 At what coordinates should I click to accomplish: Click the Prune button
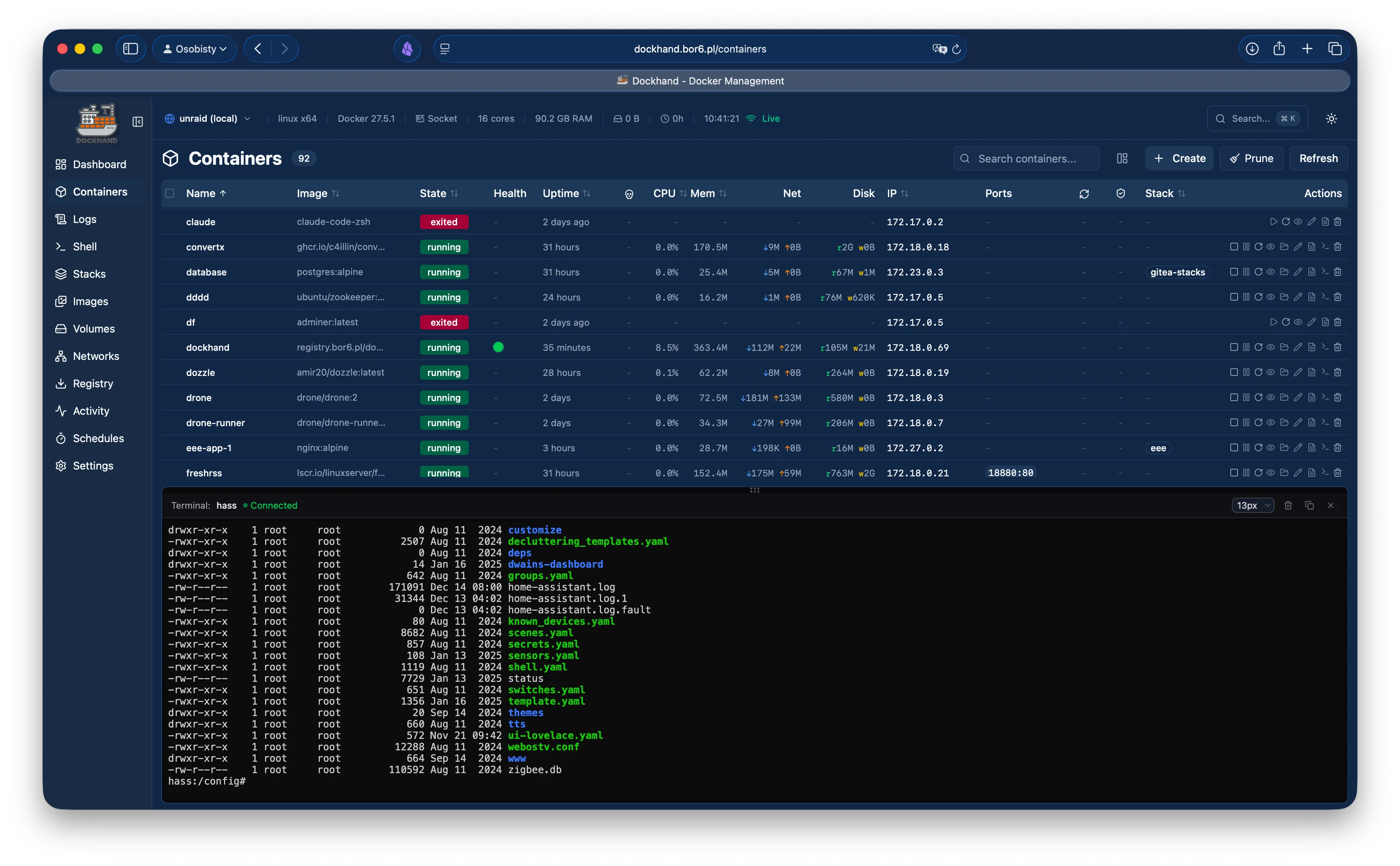[x=1251, y=158]
